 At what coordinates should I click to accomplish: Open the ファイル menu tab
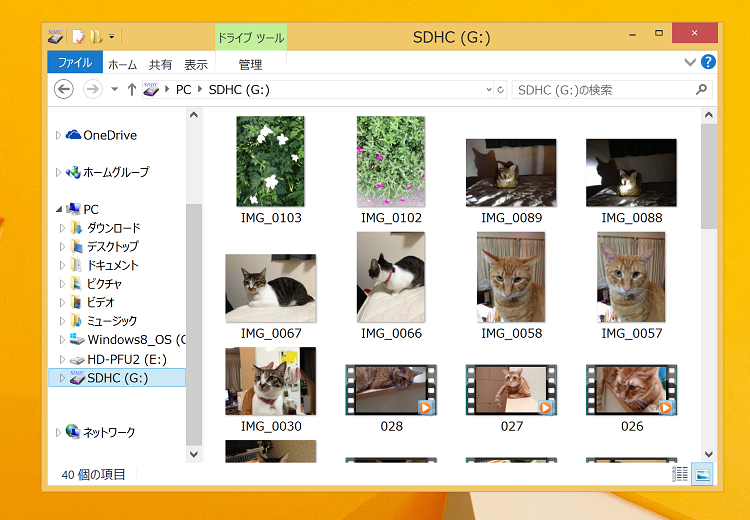[x=74, y=63]
